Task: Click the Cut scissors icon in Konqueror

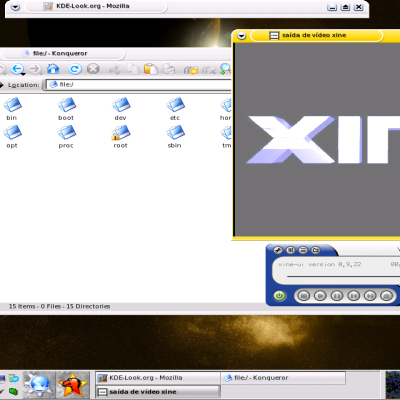Action: click(115, 69)
